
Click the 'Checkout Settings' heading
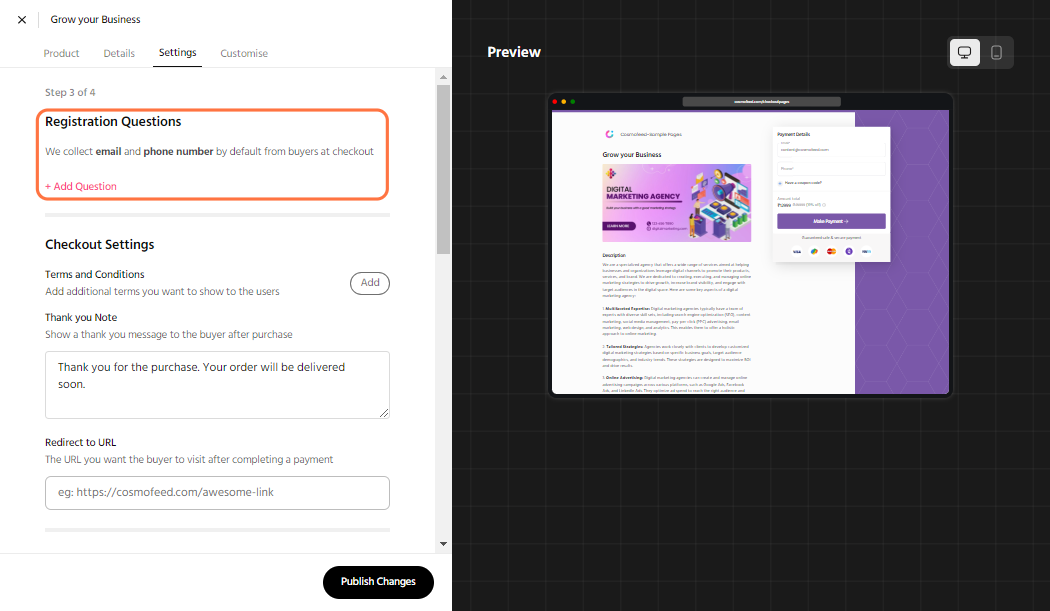coord(100,245)
